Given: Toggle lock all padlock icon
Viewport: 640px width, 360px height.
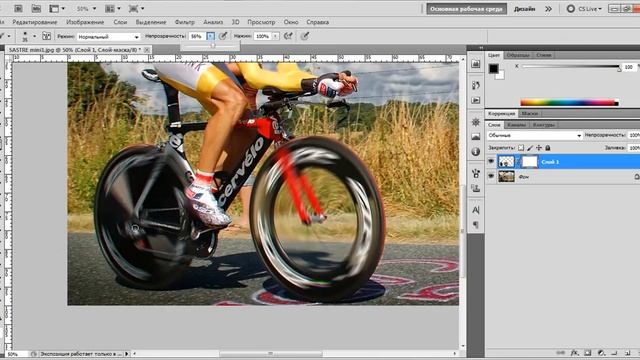Looking at the screenshot, I should coord(548,148).
